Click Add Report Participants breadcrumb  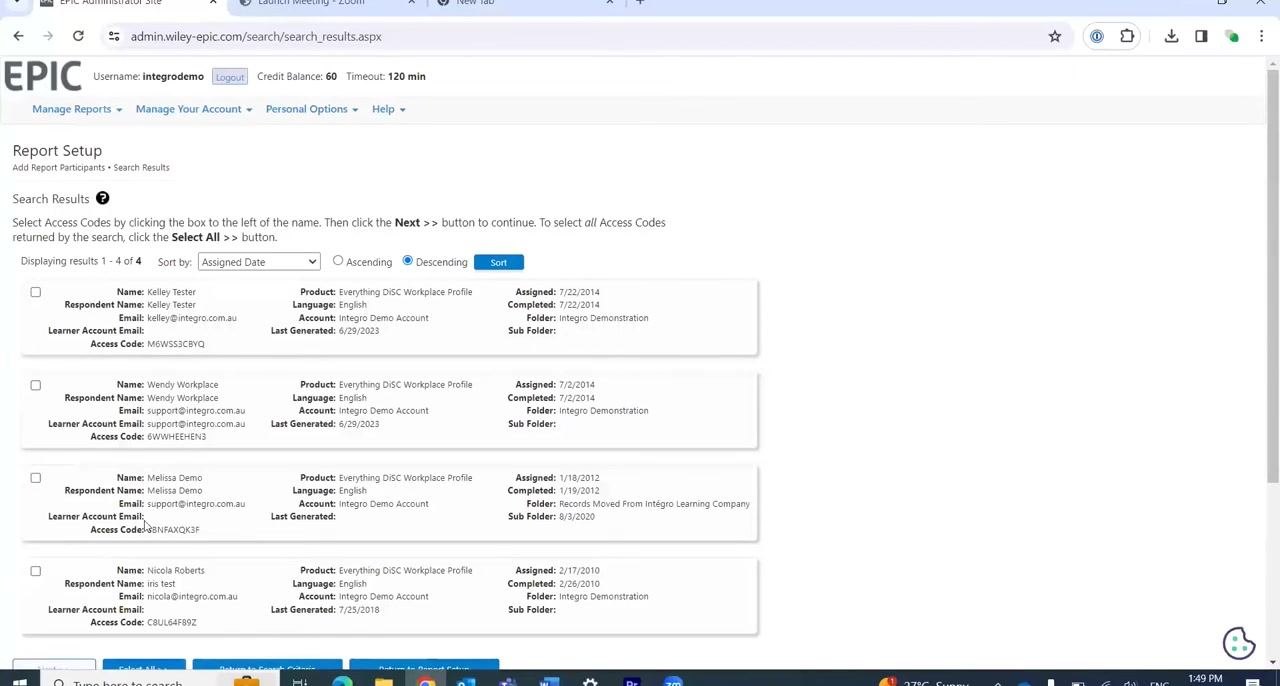pyautogui.click(x=59, y=167)
